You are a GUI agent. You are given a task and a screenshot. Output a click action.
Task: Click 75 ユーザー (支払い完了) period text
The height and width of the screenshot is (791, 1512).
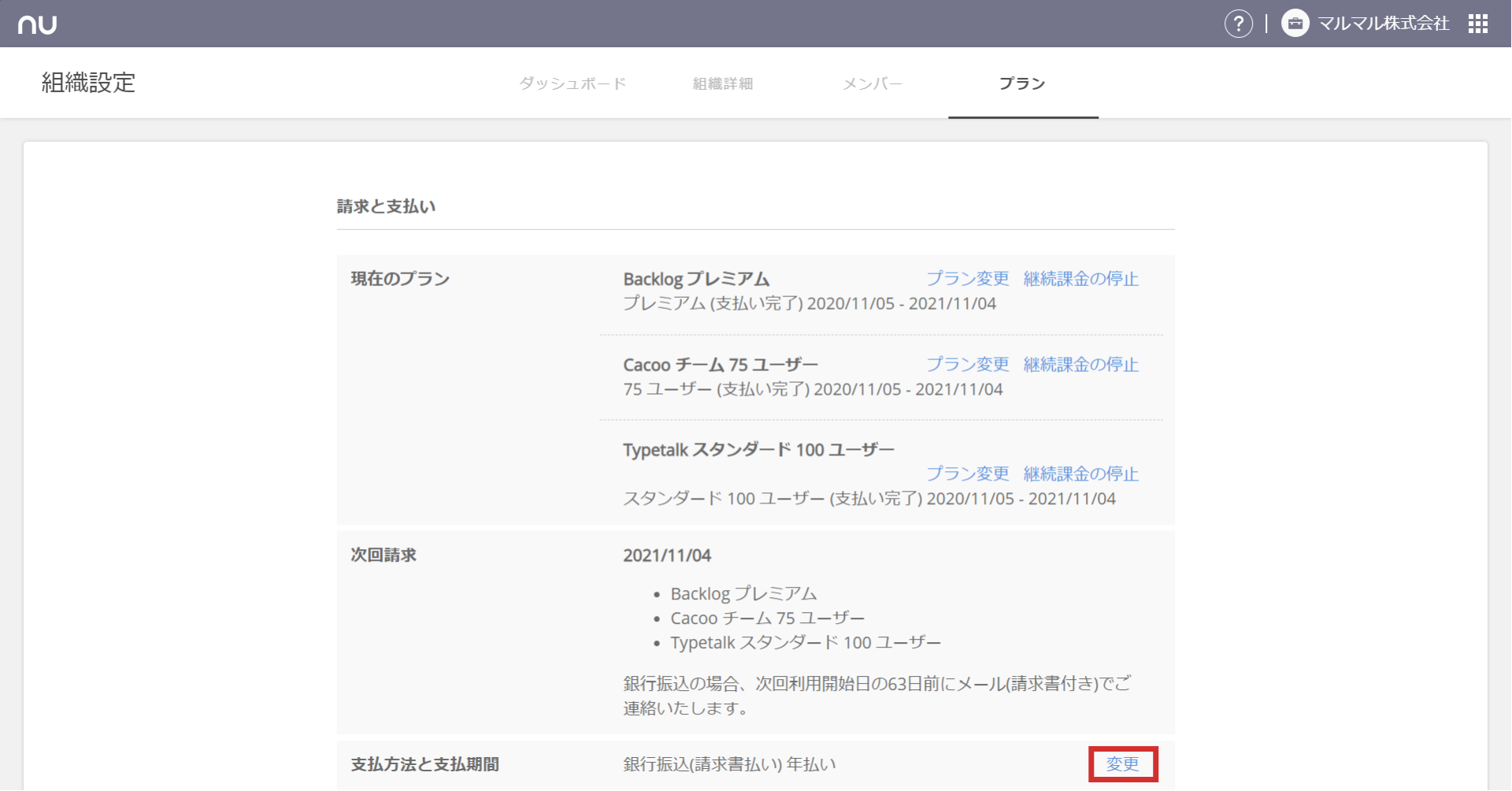pyautogui.click(x=813, y=389)
